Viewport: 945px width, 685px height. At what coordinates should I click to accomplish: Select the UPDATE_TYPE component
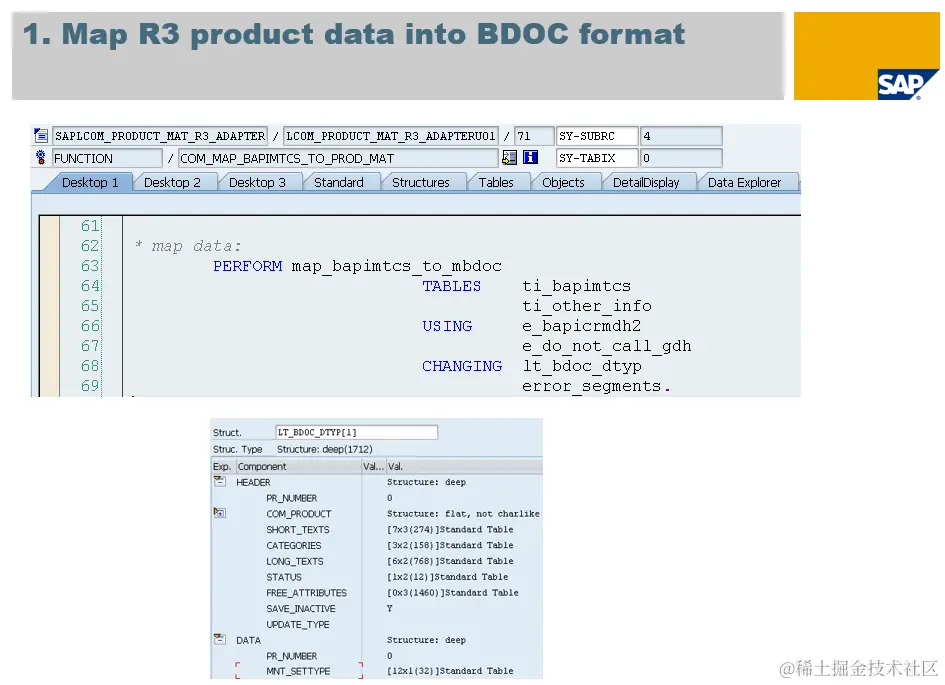(298, 624)
